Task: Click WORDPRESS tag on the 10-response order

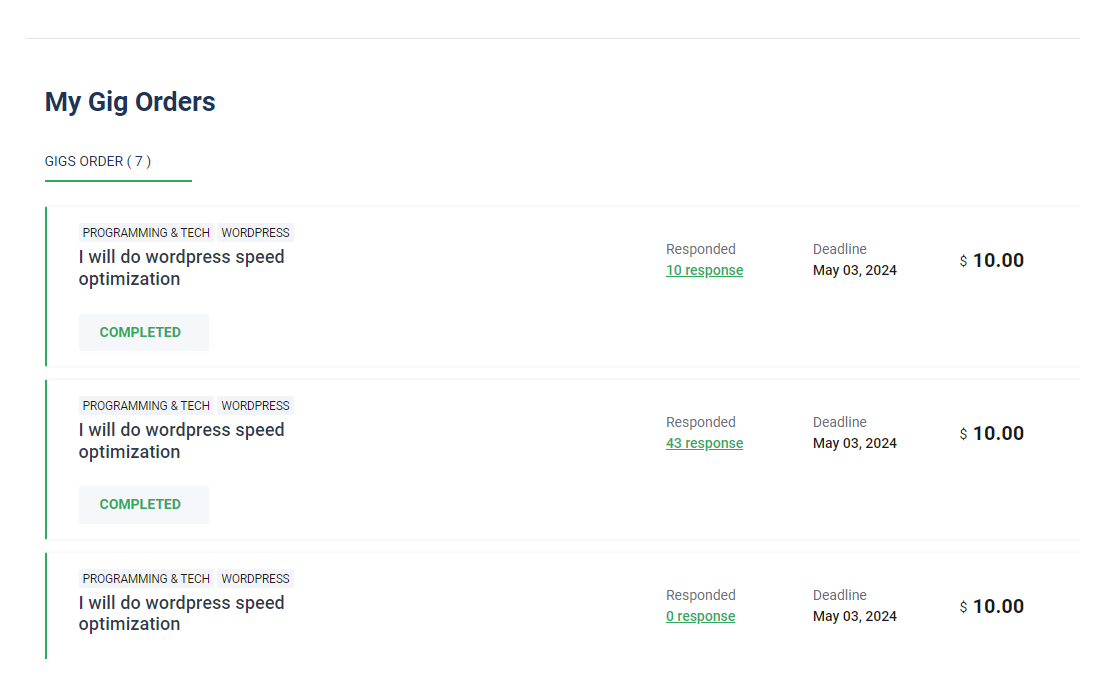Action: pyautogui.click(x=255, y=233)
